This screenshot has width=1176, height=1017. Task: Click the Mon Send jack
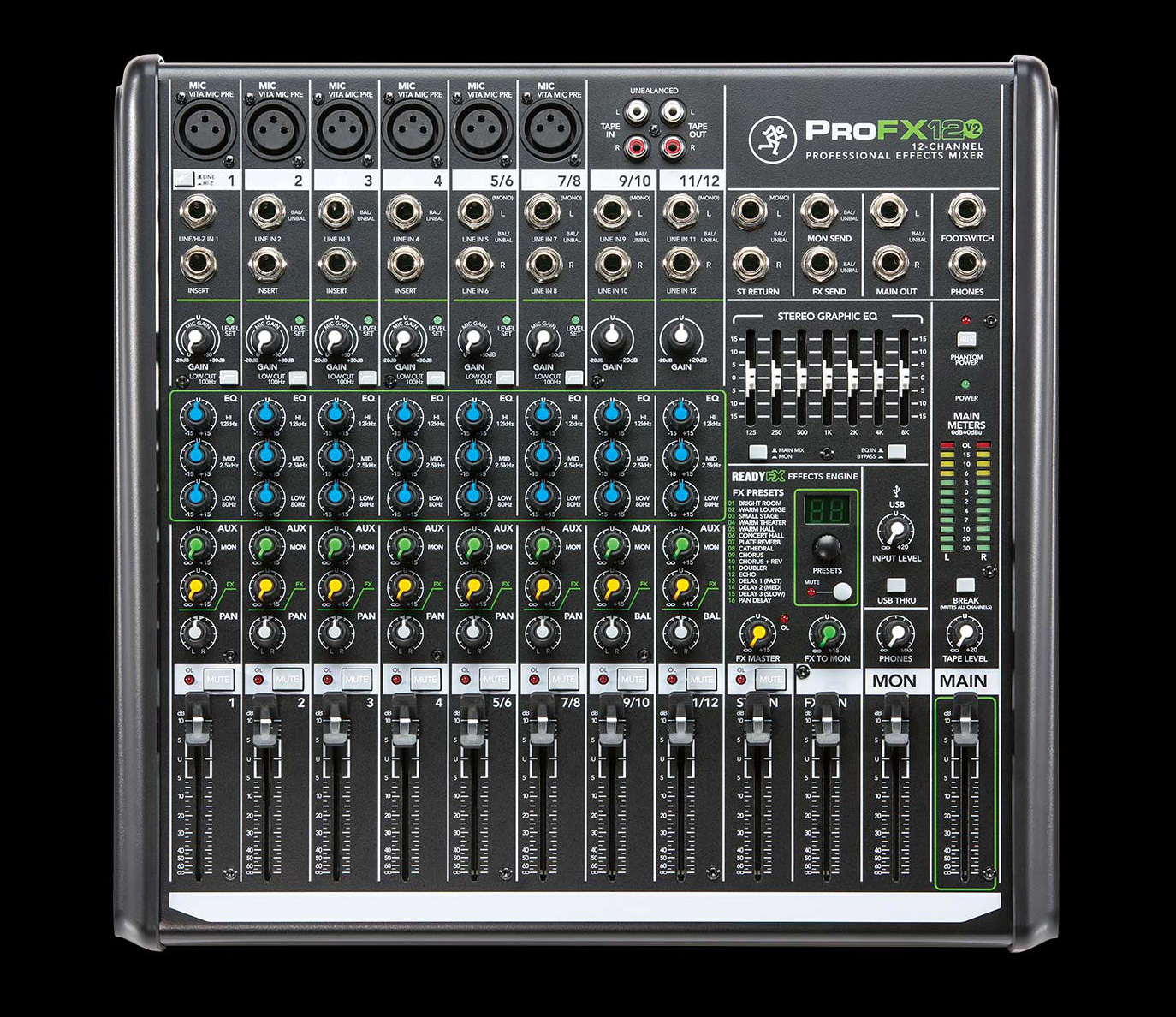coord(819,211)
